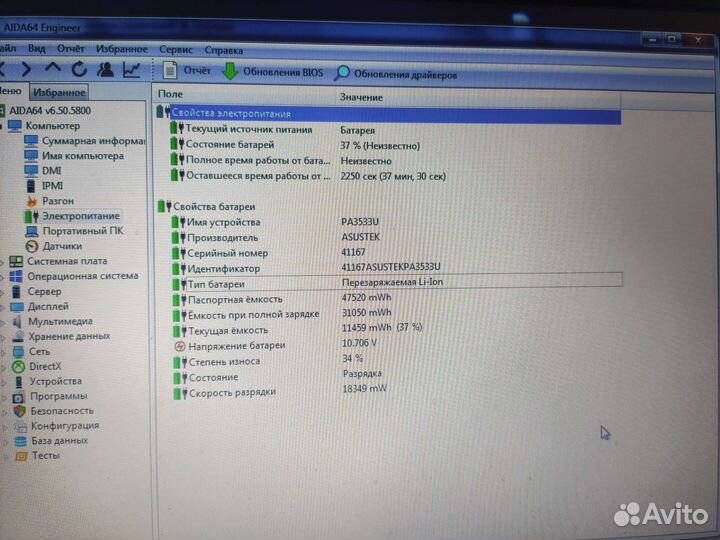Click the Refresh icon in toolbar
Screen dimensions: 720x540
point(79,69)
